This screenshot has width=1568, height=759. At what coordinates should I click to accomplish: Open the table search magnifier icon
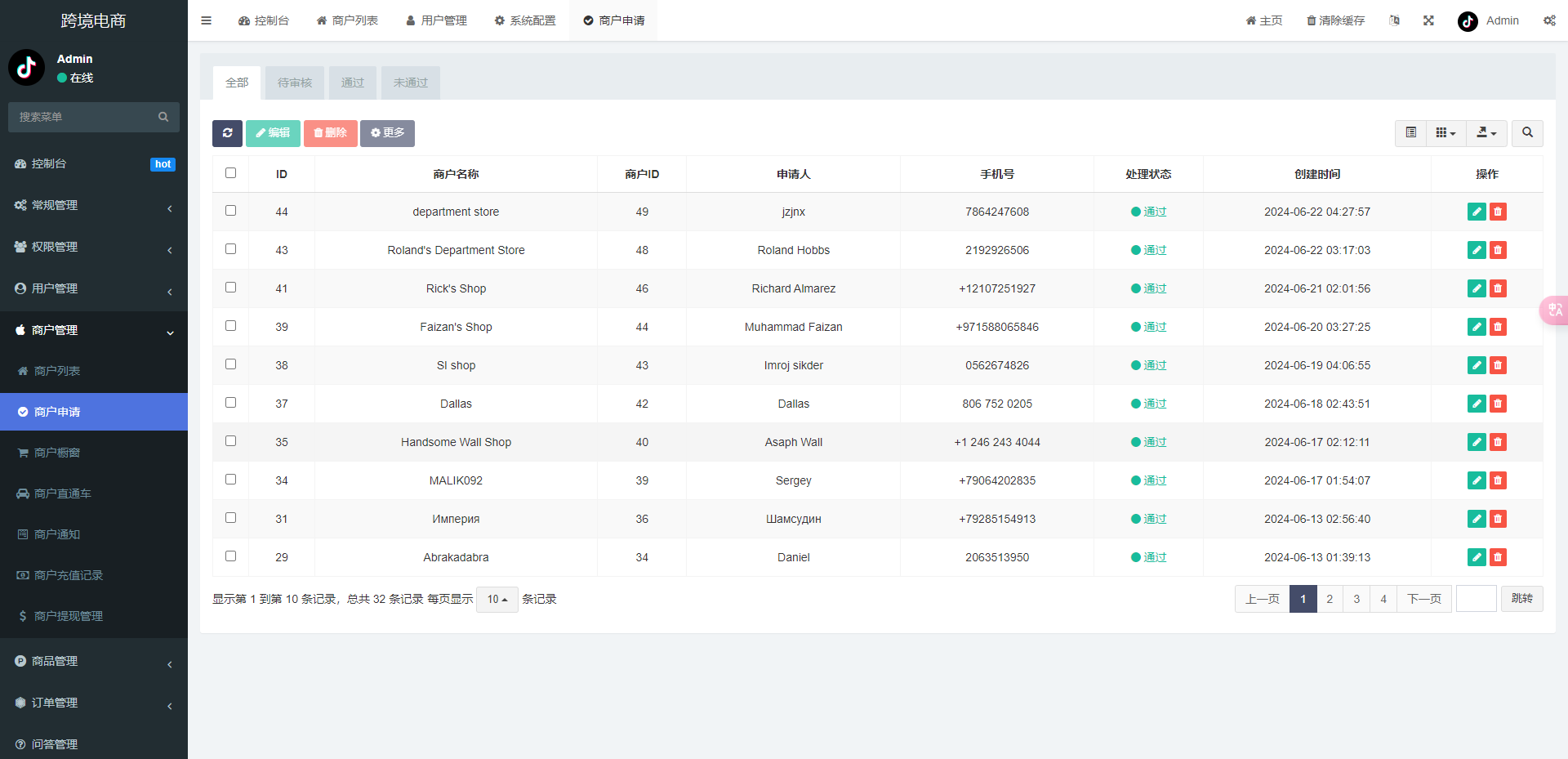(x=1526, y=132)
